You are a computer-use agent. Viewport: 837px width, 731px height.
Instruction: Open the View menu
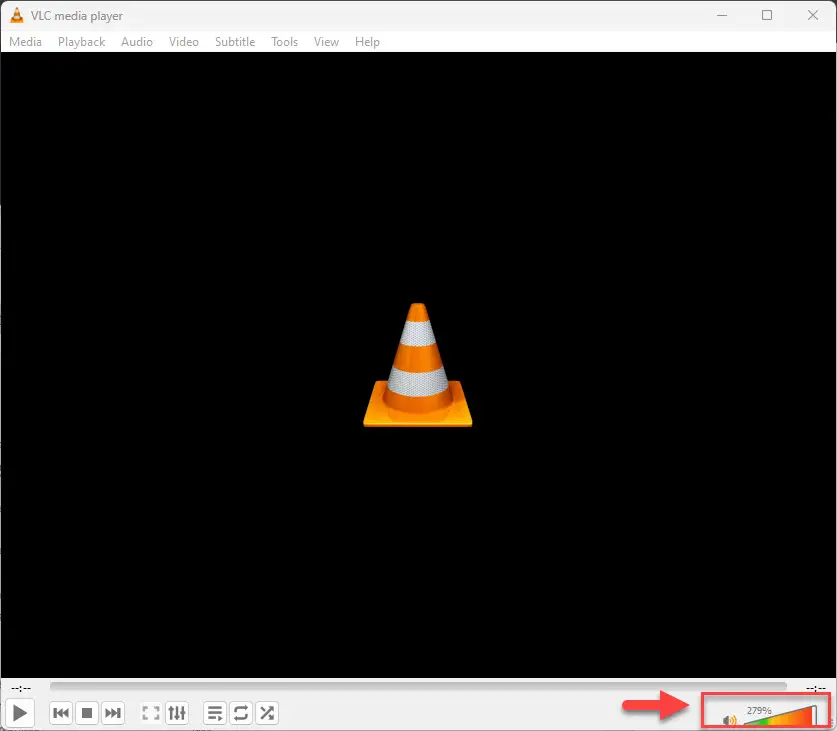326,42
